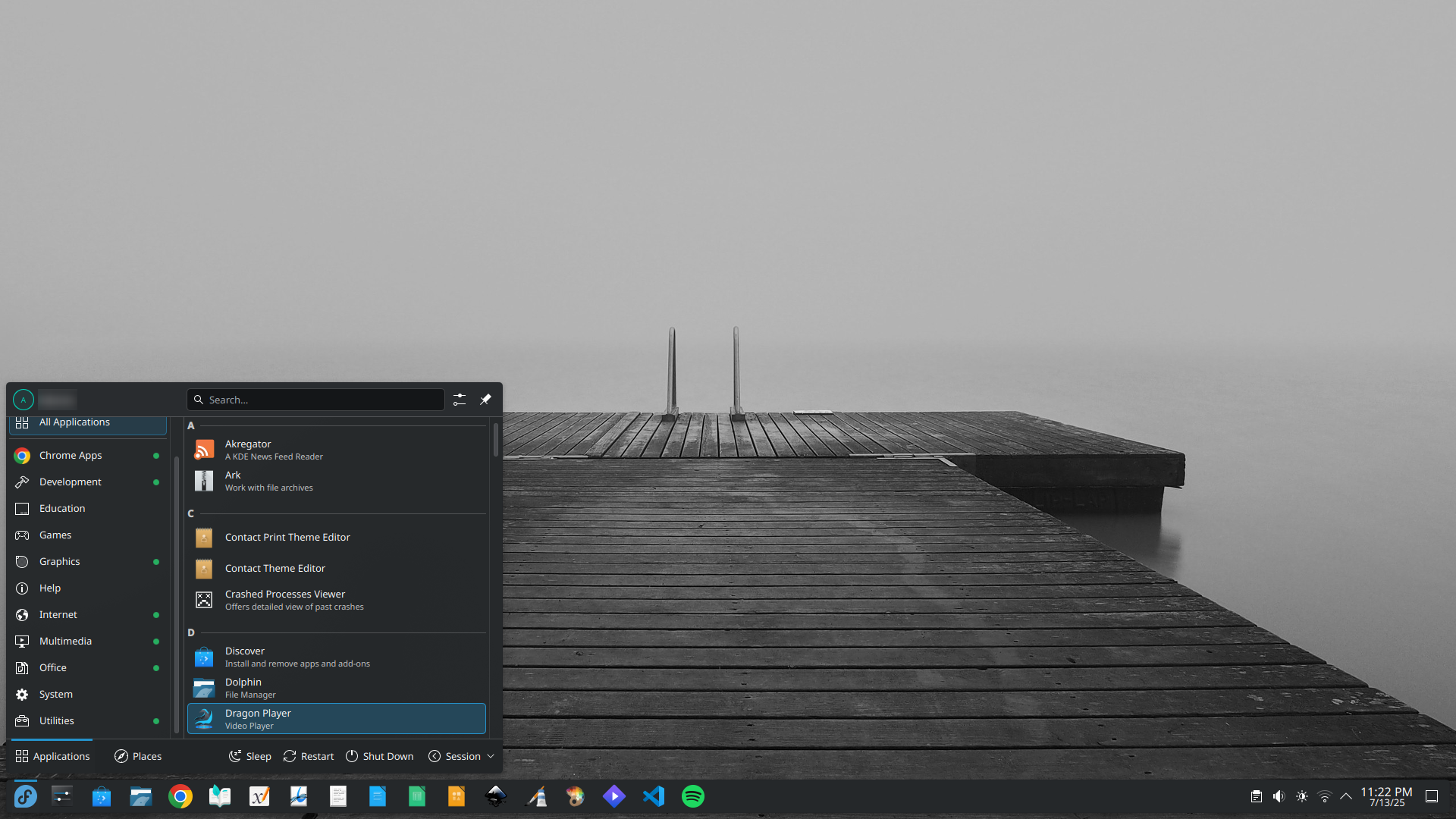Open the Help category
The width and height of the screenshot is (1456, 819).
coord(88,588)
